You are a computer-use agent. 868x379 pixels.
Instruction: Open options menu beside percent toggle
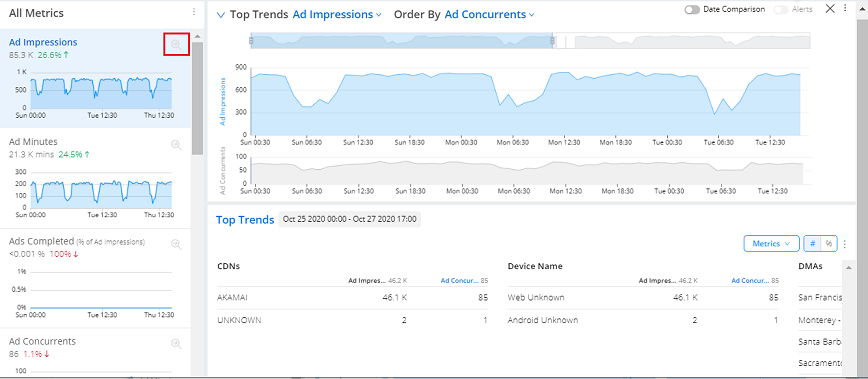[845, 243]
